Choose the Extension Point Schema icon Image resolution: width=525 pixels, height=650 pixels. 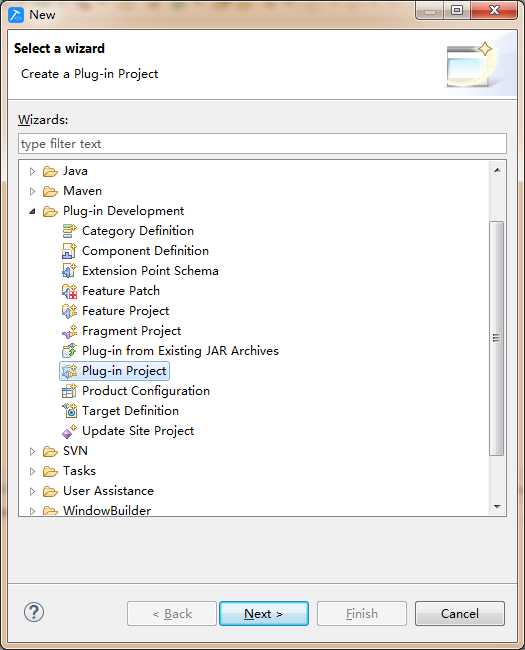[69, 271]
